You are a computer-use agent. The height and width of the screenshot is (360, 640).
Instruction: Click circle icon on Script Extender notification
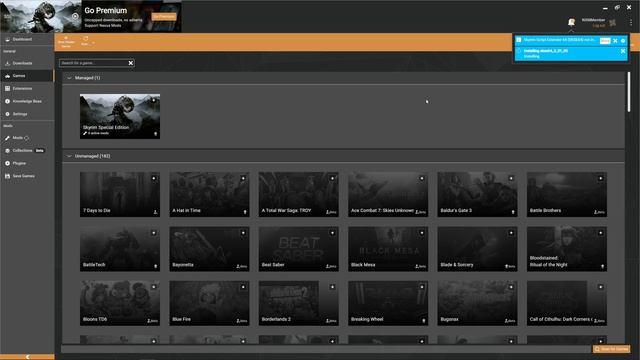[623, 40]
